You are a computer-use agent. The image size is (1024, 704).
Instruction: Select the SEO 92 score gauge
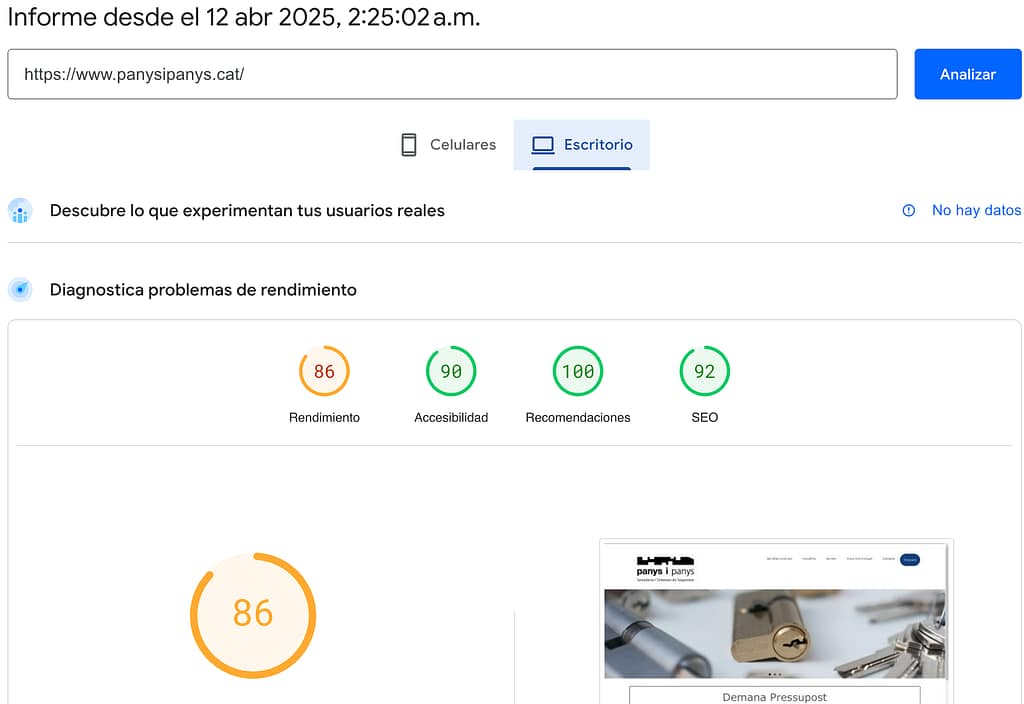pos(704,372)
